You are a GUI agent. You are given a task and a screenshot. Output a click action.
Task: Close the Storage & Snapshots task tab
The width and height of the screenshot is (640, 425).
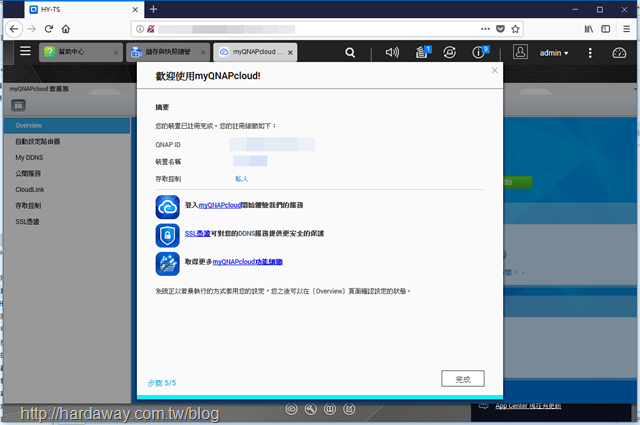[x=203, y=53]
